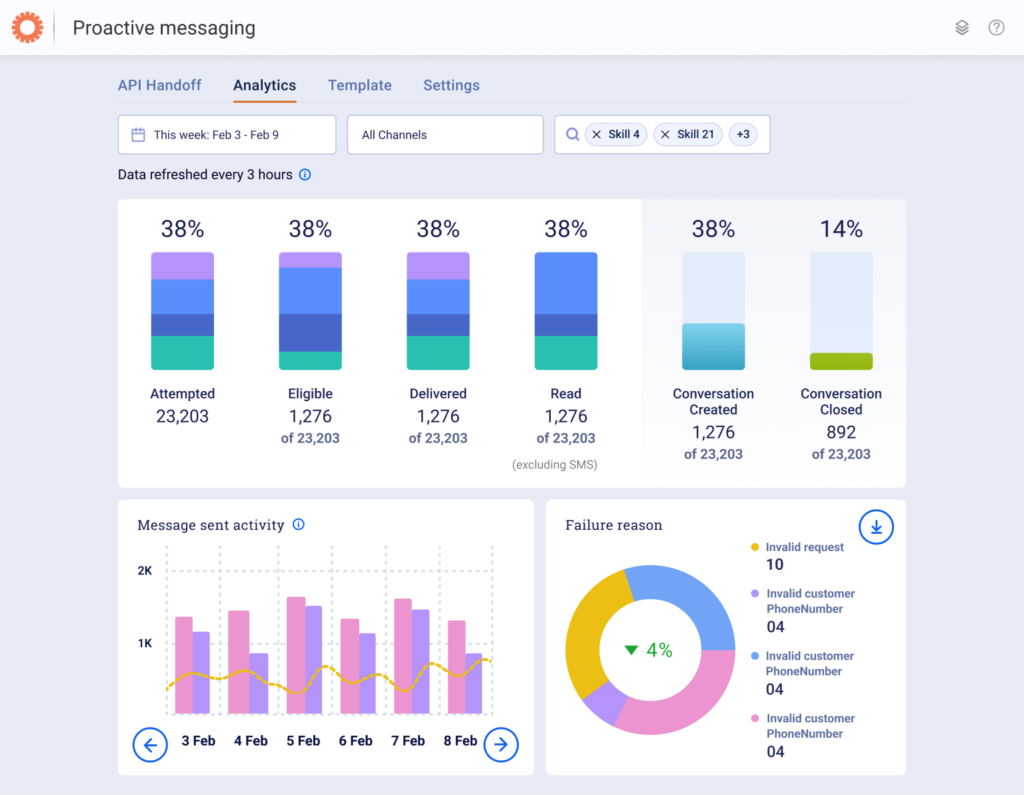Go to the Settings tab
The height and width of the screenshot is (795, 1024).
pyautogui.click(x=451, y=85)
